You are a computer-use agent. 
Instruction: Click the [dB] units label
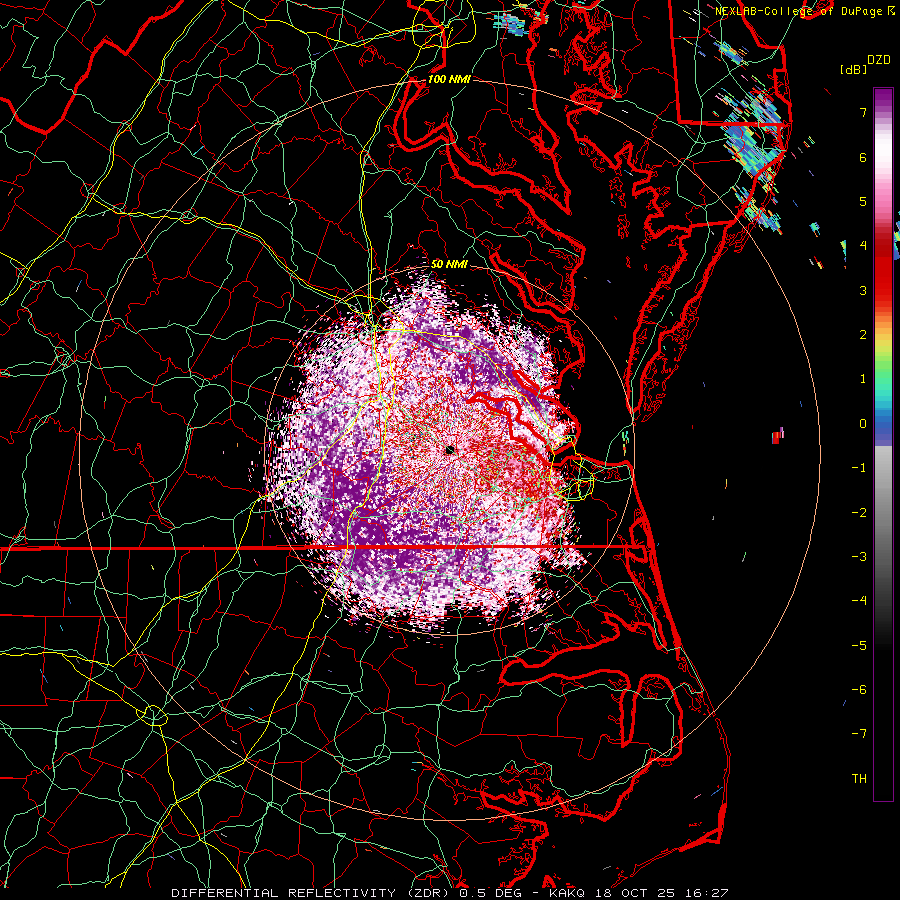[853, 69]
